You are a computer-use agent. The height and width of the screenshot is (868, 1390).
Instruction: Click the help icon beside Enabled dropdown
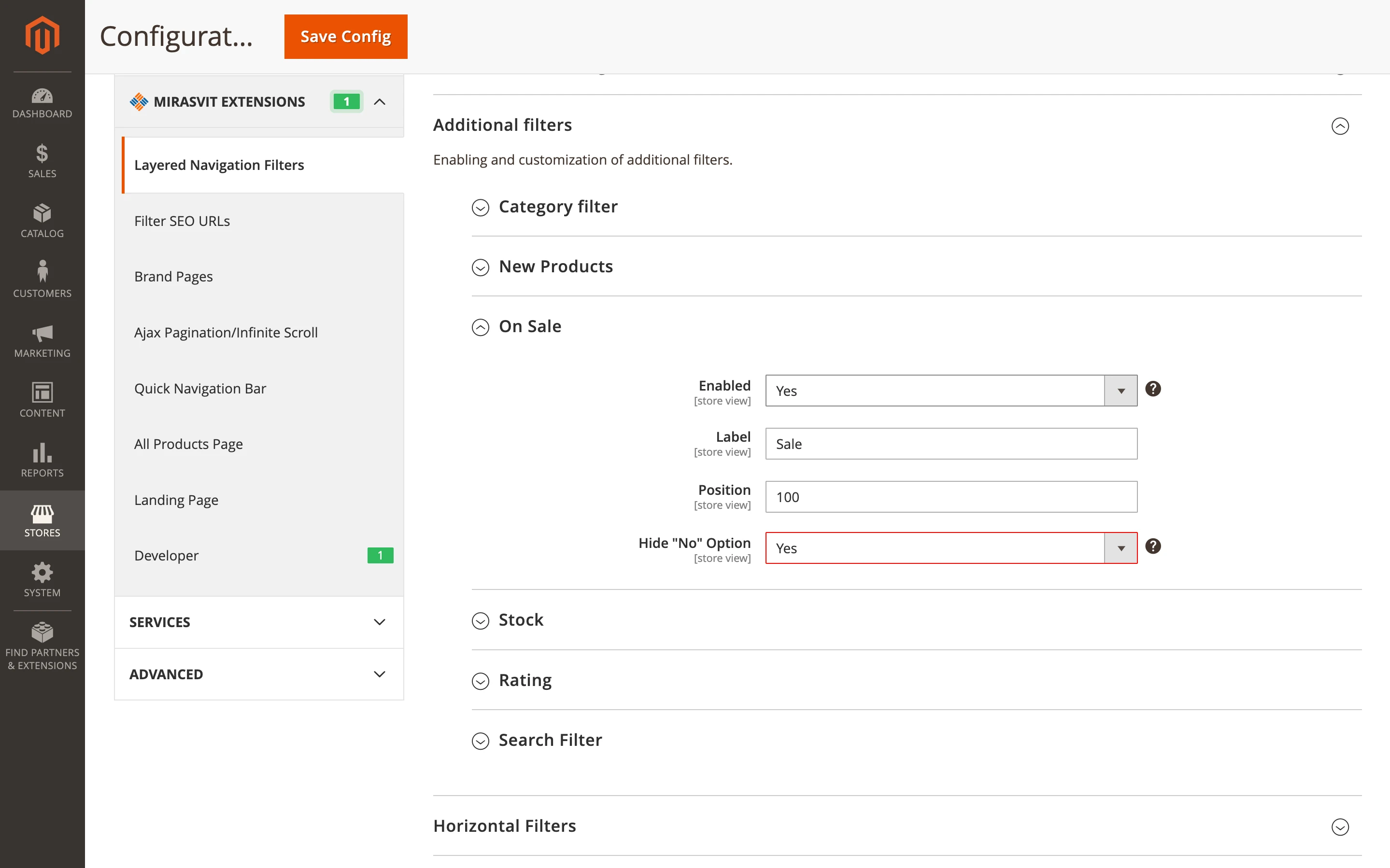pyautogui.click(x=1153, y=389)
